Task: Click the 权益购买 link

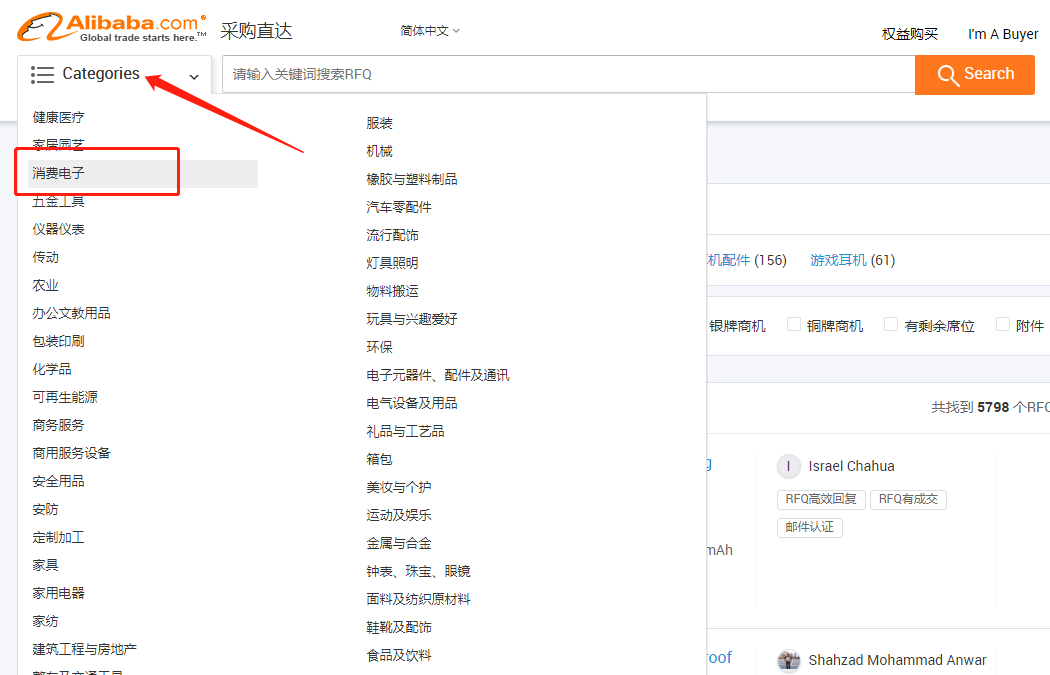Action: pyautogui.click(x=909, y=34)
